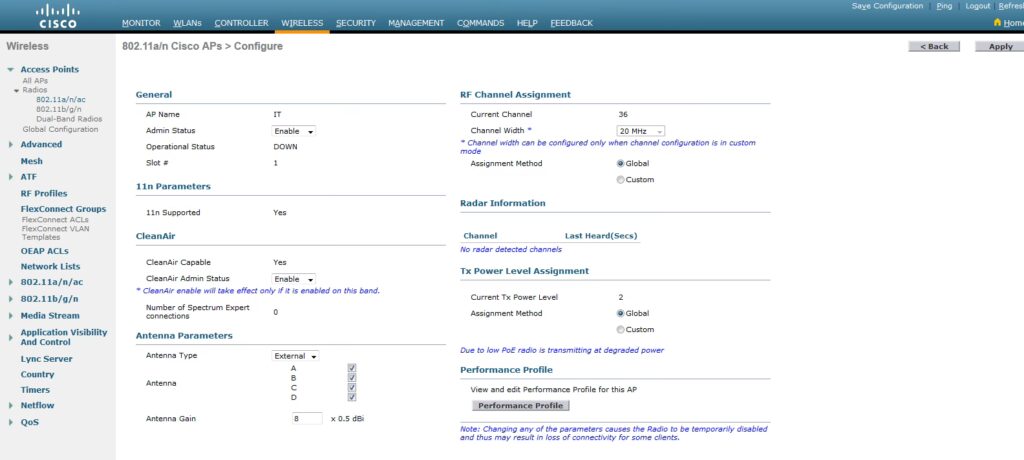Uncheck the Antenna C checkbox
This screenshot has width=1024, height=460.
click(352, 388)
